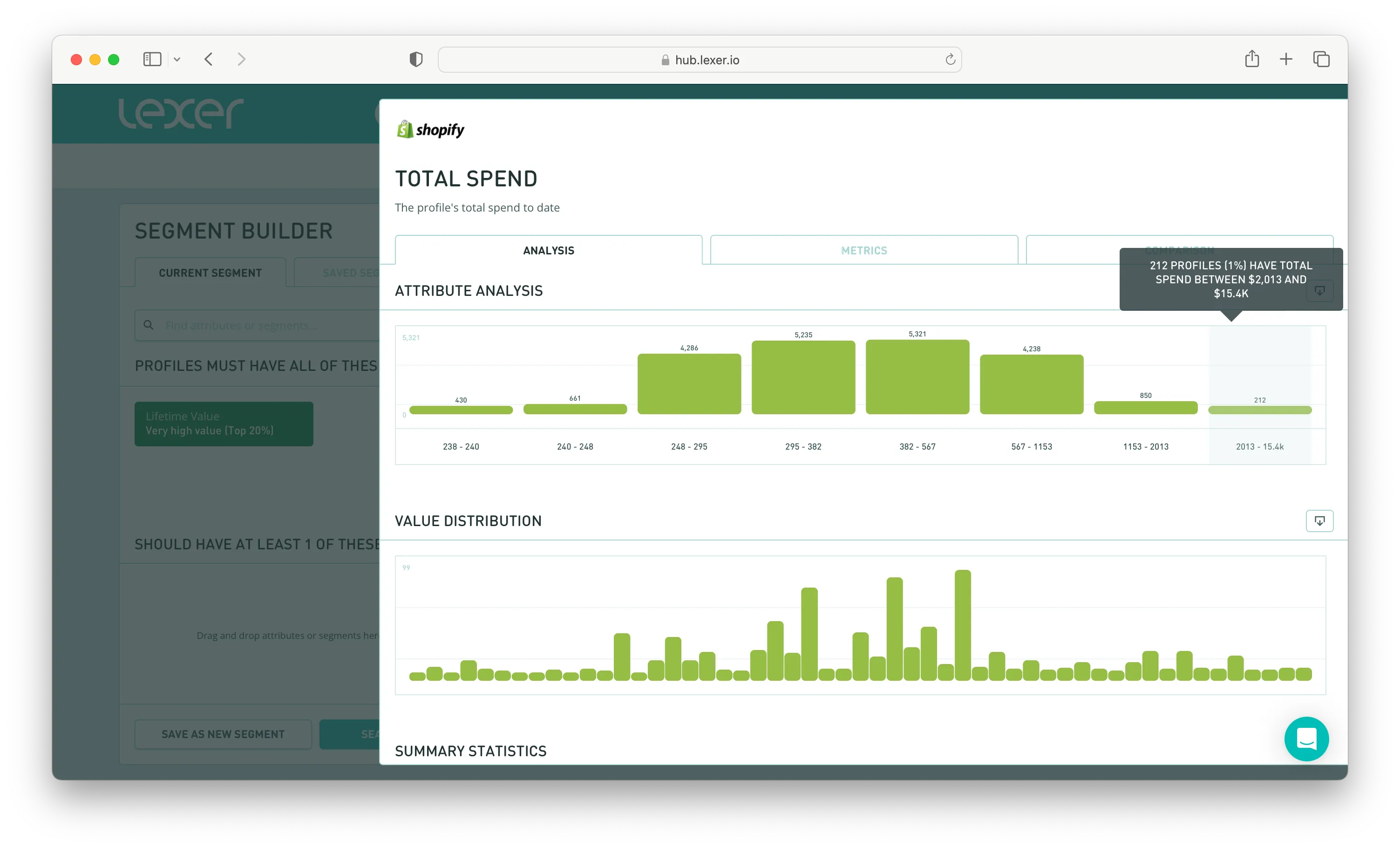Open the Current Segment tab
The width and height of the screenshot is (1400, 849).
click(x=210, y=273)
